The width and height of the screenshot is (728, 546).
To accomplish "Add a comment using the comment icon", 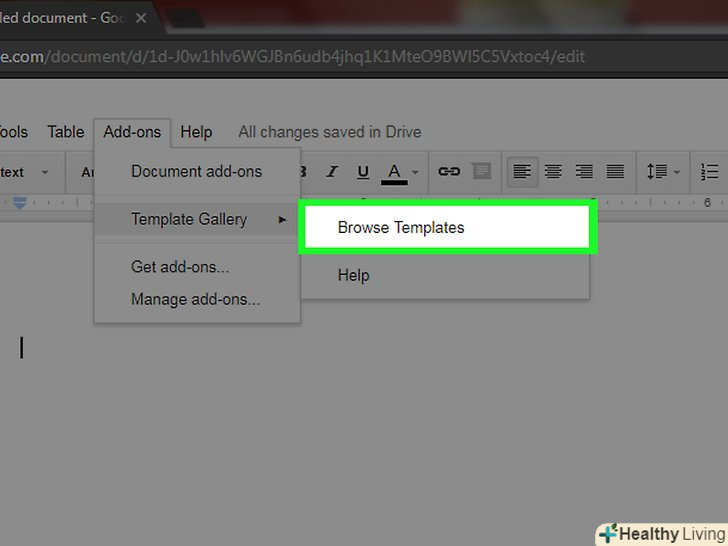I will tap(481, 171).
